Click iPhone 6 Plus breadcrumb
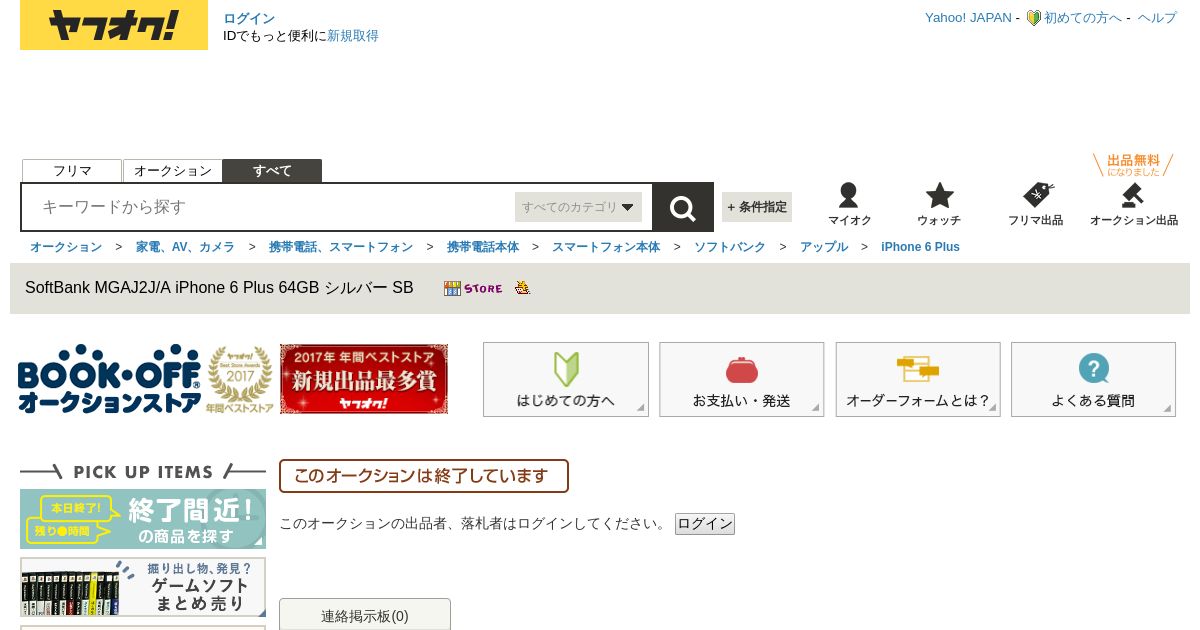The height and width of the screenshot is (630, 1200). 920,247
